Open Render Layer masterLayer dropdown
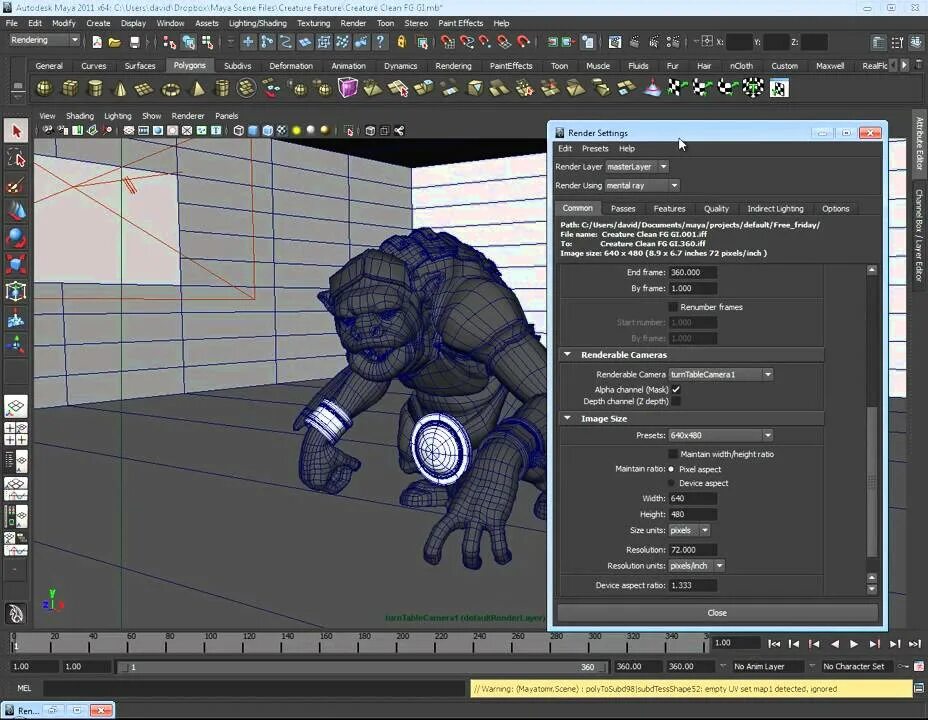The width and height of the screenshot is (928, 720). (637, 167)
